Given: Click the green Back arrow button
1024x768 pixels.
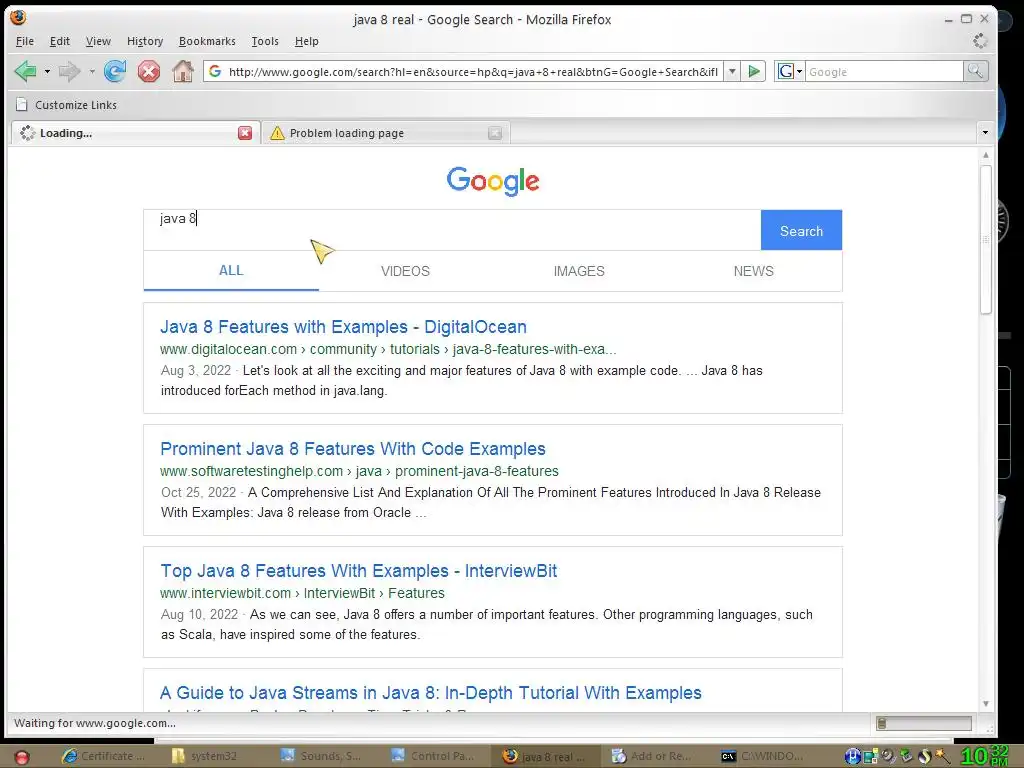Looking at the screenshot, I should 25,71.
